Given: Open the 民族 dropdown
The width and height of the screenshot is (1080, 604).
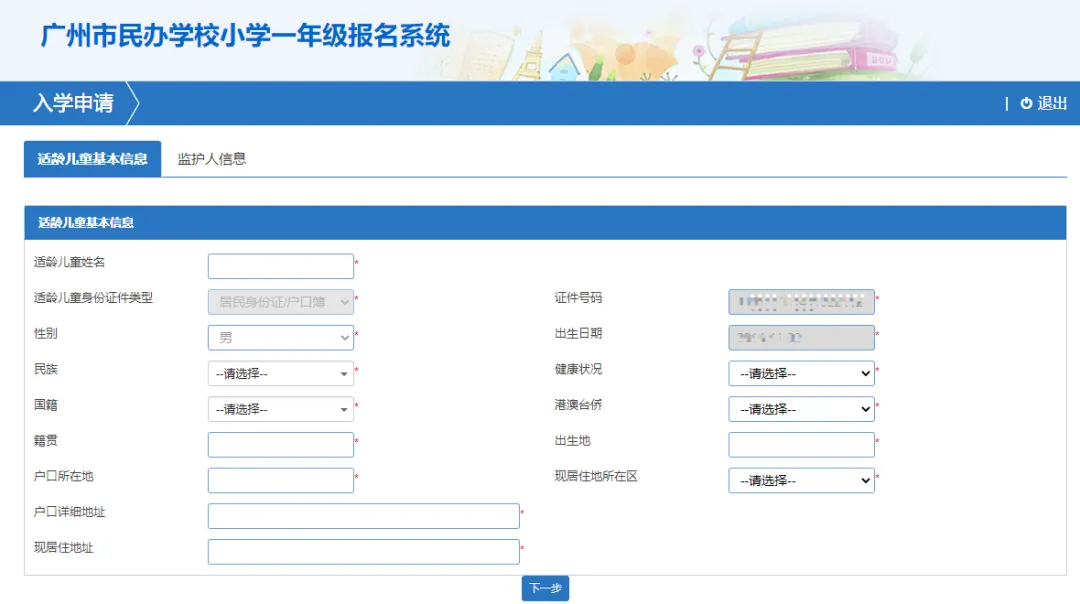Looking at the screenshot, I should click(280, 373).
